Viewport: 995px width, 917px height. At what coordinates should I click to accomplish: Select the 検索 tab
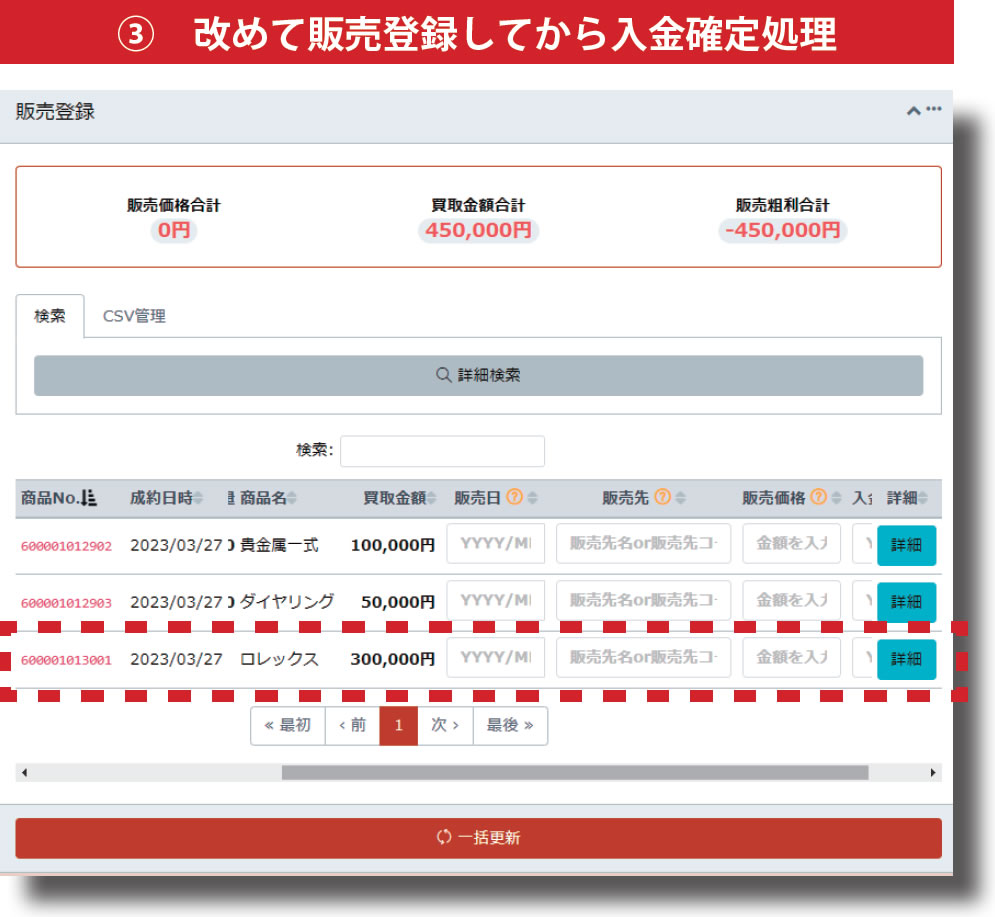(50, 316)
